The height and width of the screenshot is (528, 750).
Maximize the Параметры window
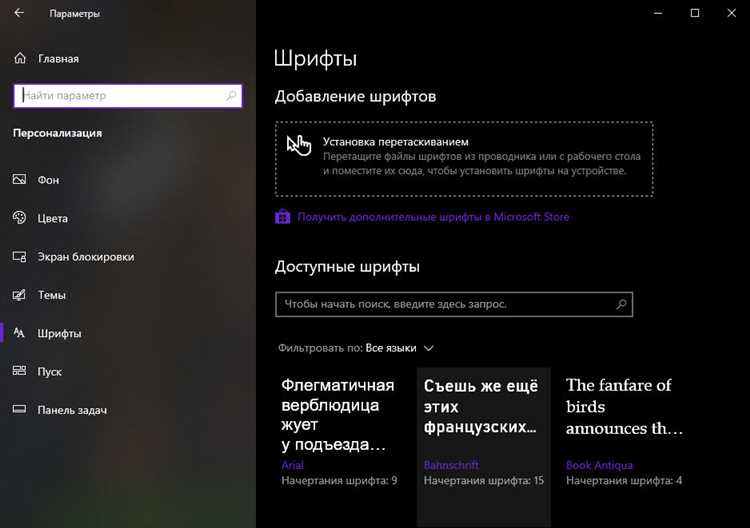695,13
